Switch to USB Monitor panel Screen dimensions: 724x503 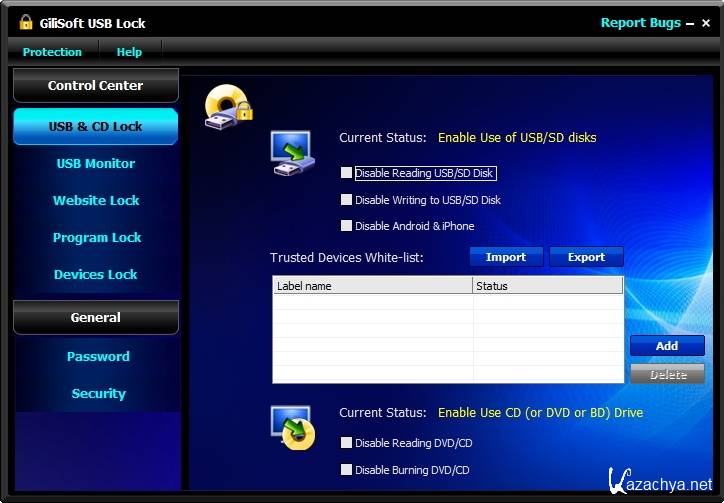tap(95, 164)
